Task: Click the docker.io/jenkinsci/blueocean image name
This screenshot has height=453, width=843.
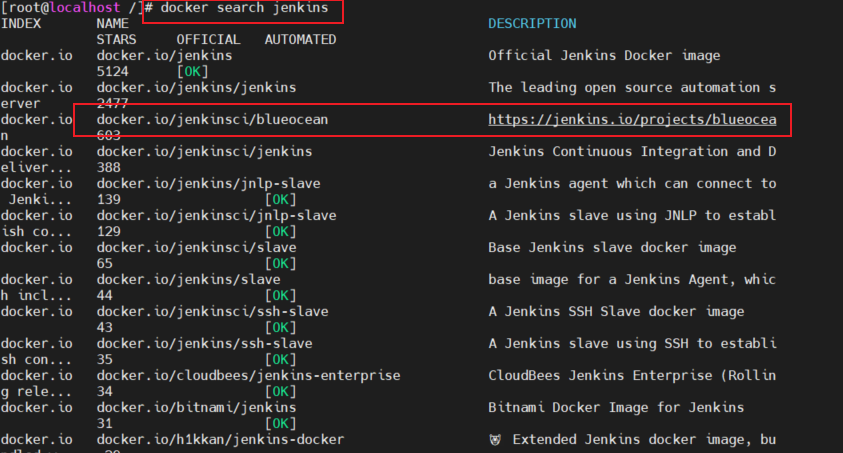Action: pos(212,120)
